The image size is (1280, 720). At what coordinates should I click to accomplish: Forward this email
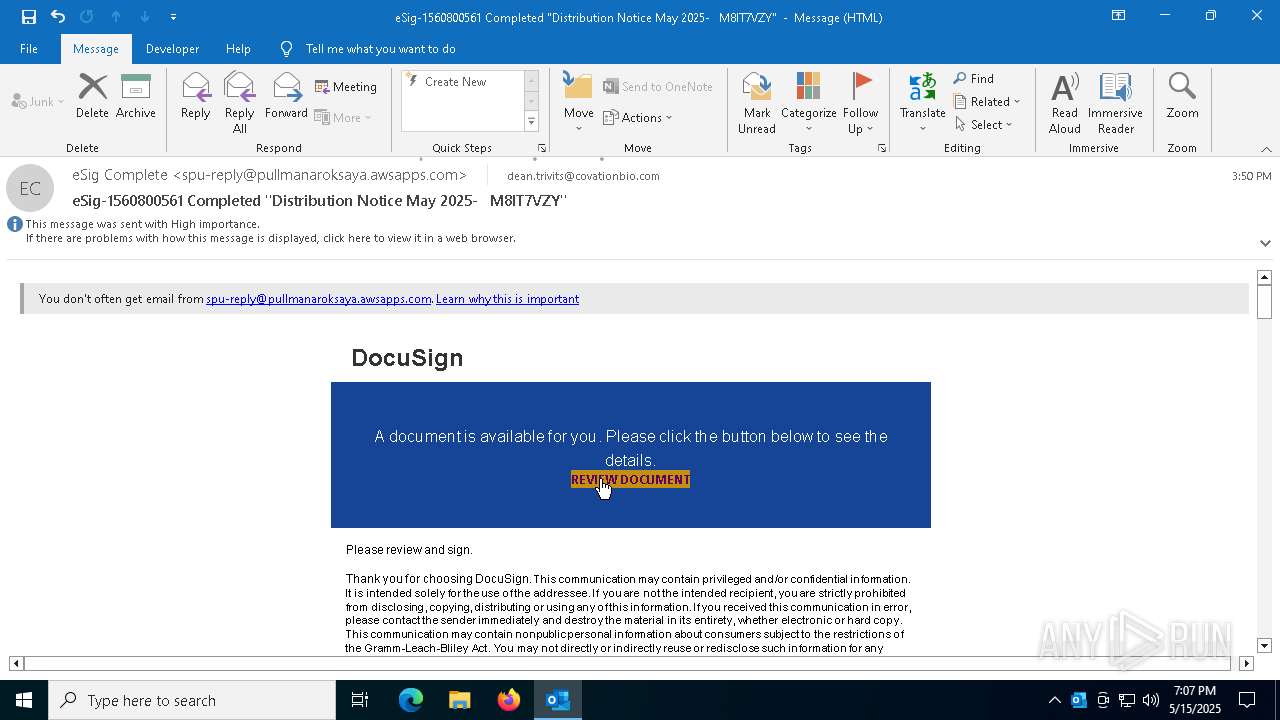coord(286,98)
